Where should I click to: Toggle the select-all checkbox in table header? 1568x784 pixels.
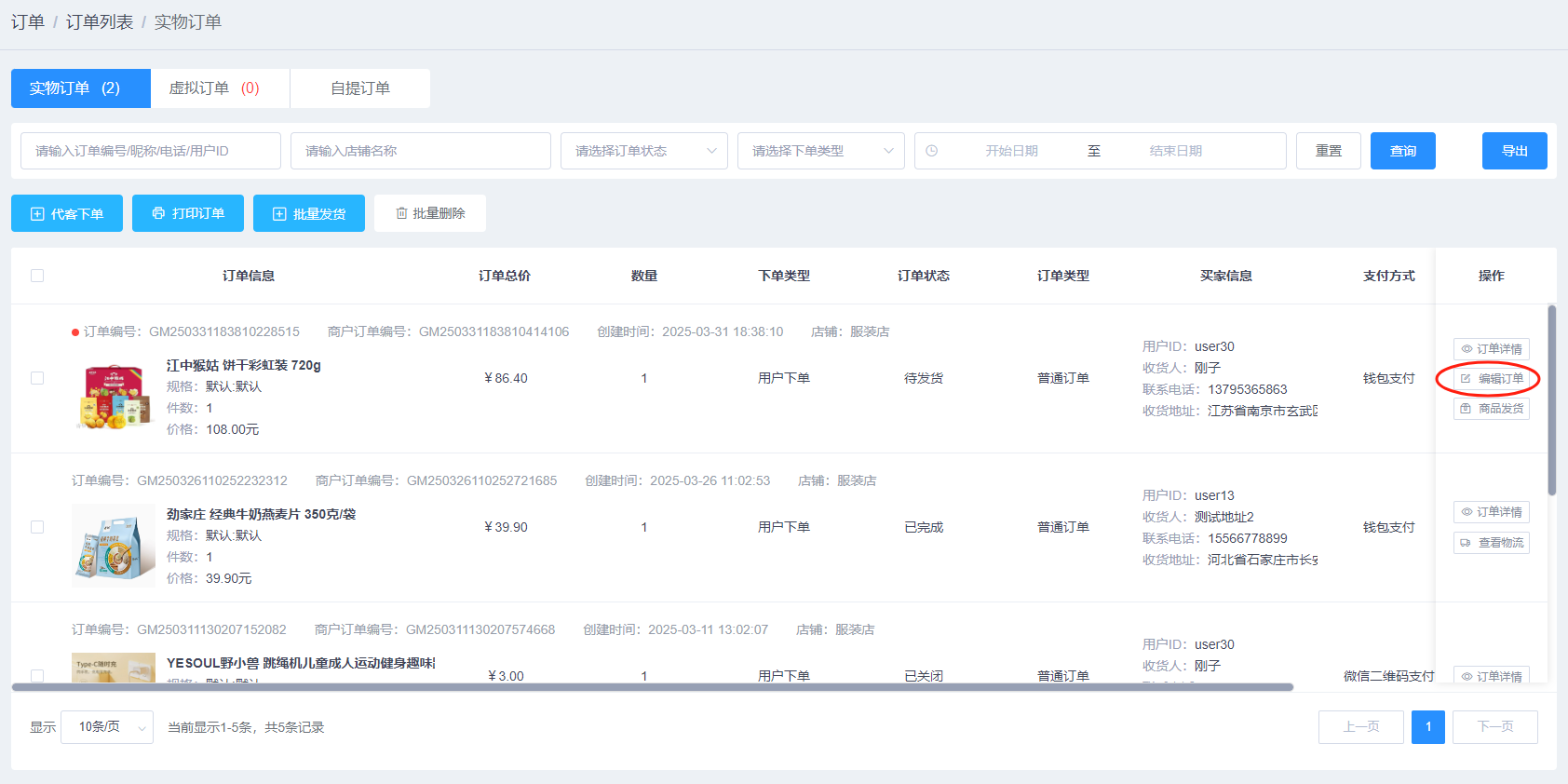click(x=37, y=276)
